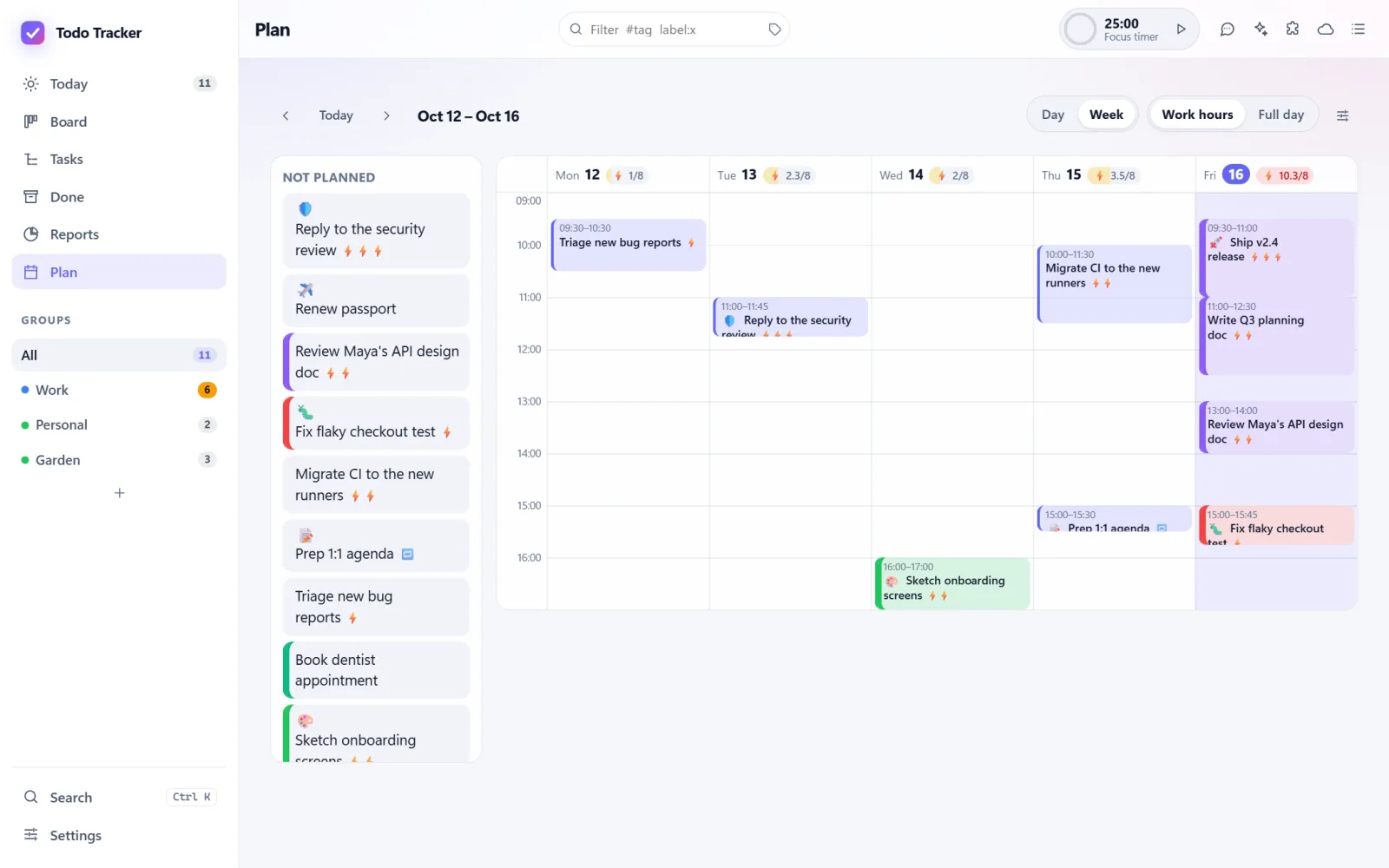Click the tag icon in filter bar

point(774,30)
